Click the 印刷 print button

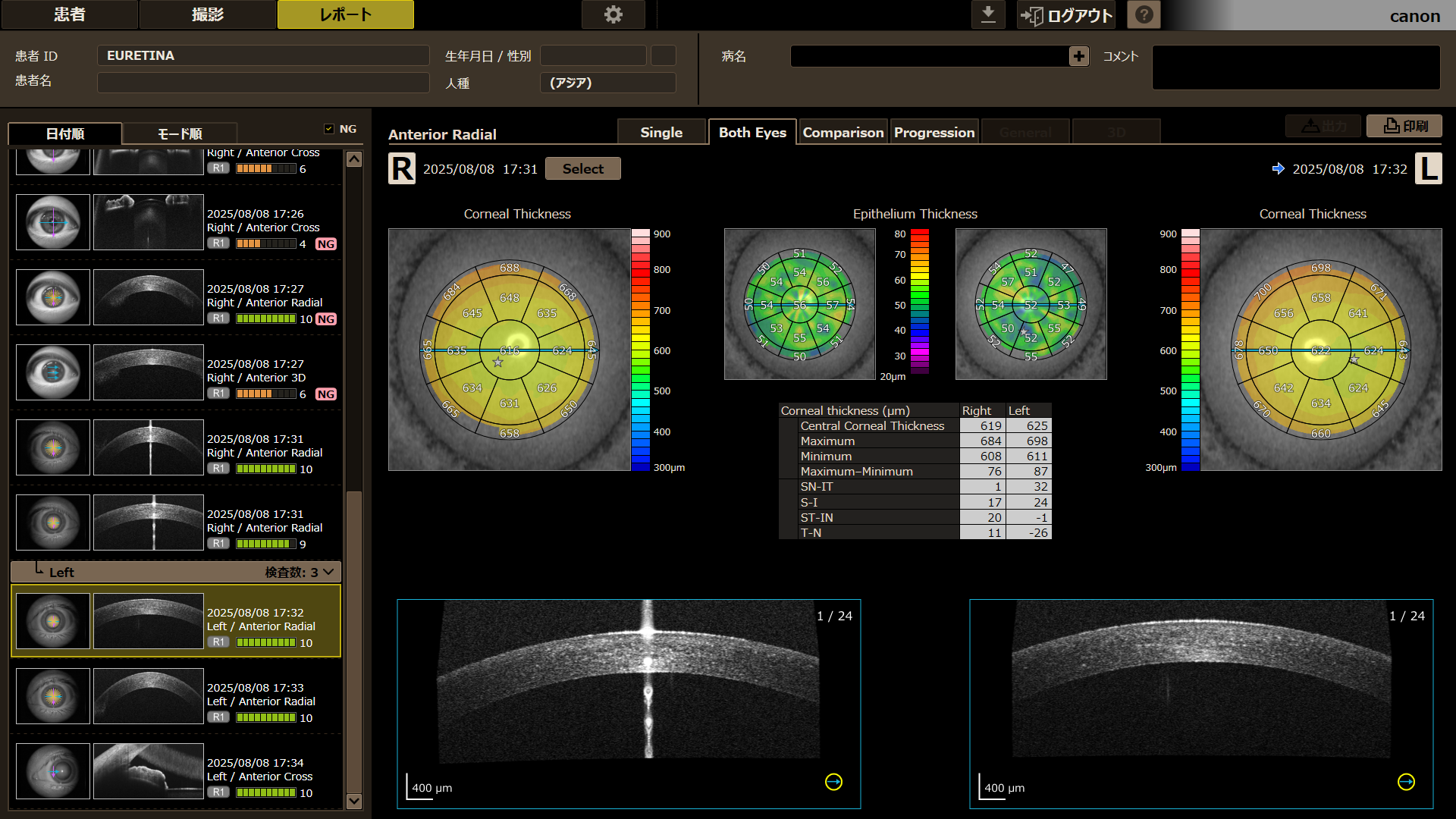coord(1404,126)
